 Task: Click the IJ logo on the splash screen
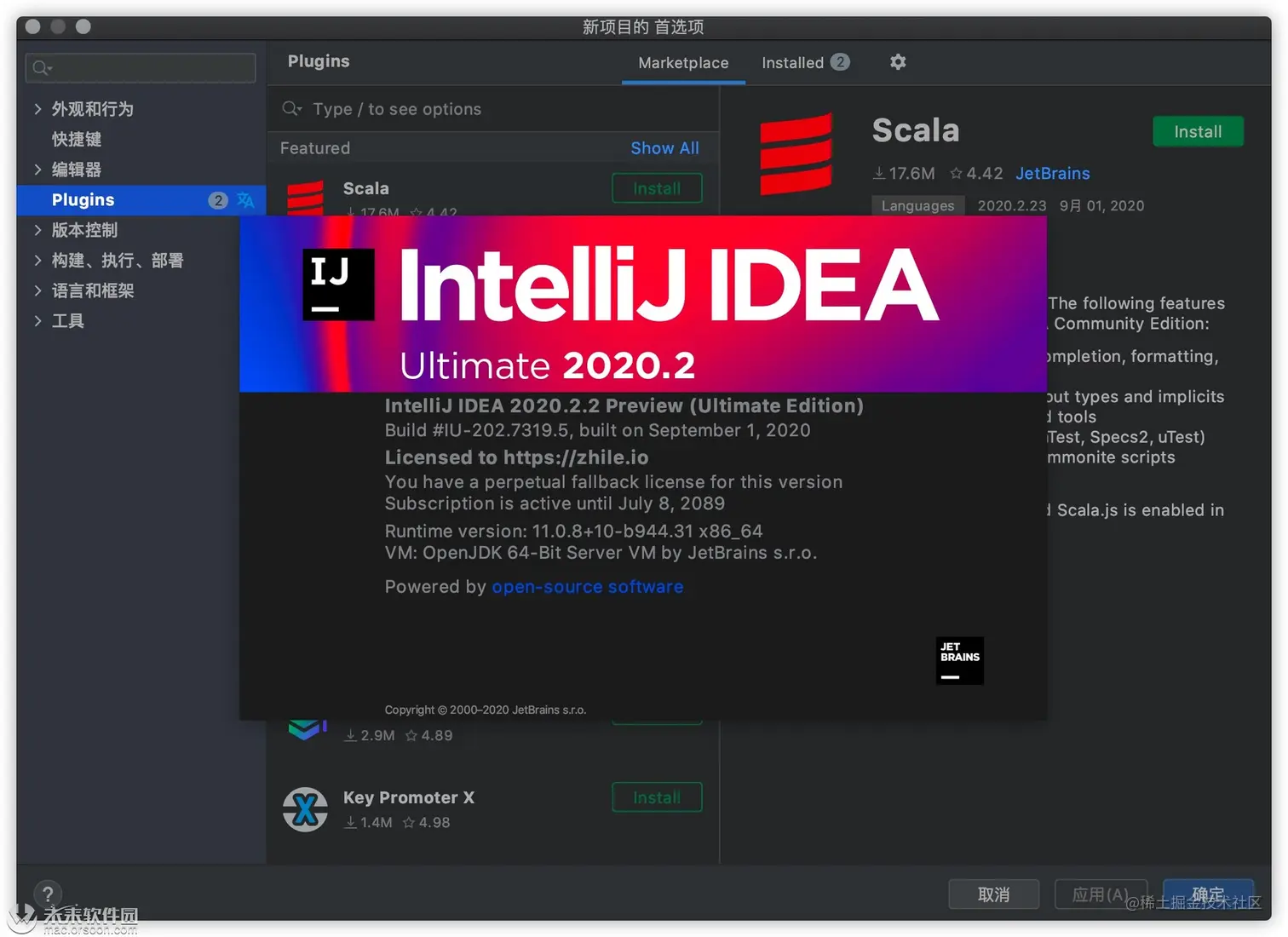tap(338, 285)
